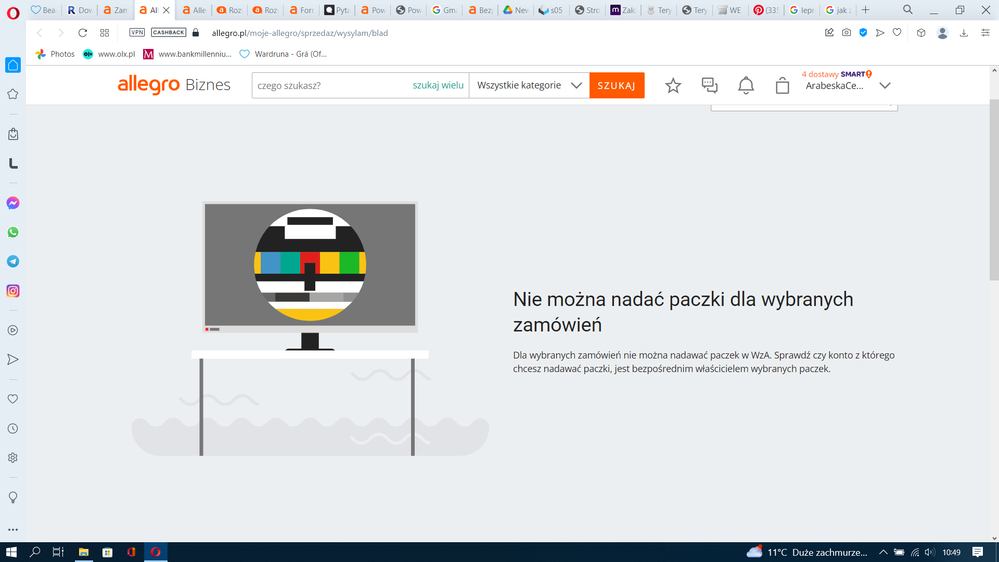This screenshot has width=999, height=562.
Task: Open Easy Setup sliders icon
Action: click(986, 32)
